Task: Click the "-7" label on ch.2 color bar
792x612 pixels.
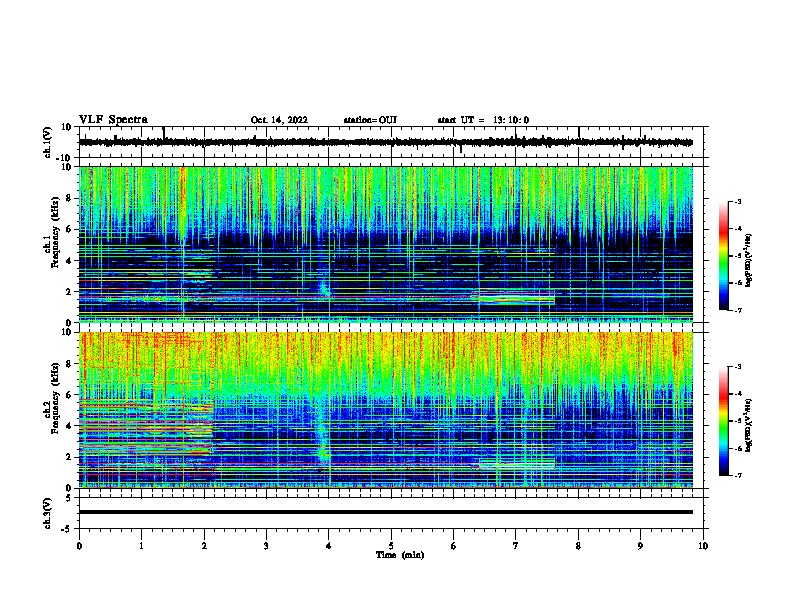Action: (x=738, y=476)
